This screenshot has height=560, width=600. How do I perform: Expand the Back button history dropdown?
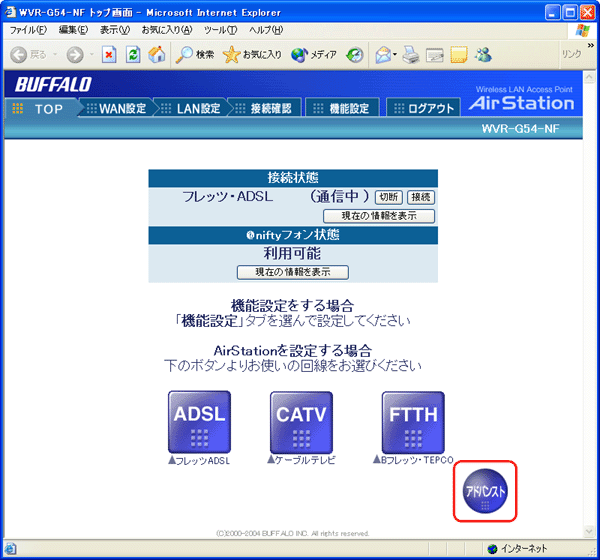(55, 54)
